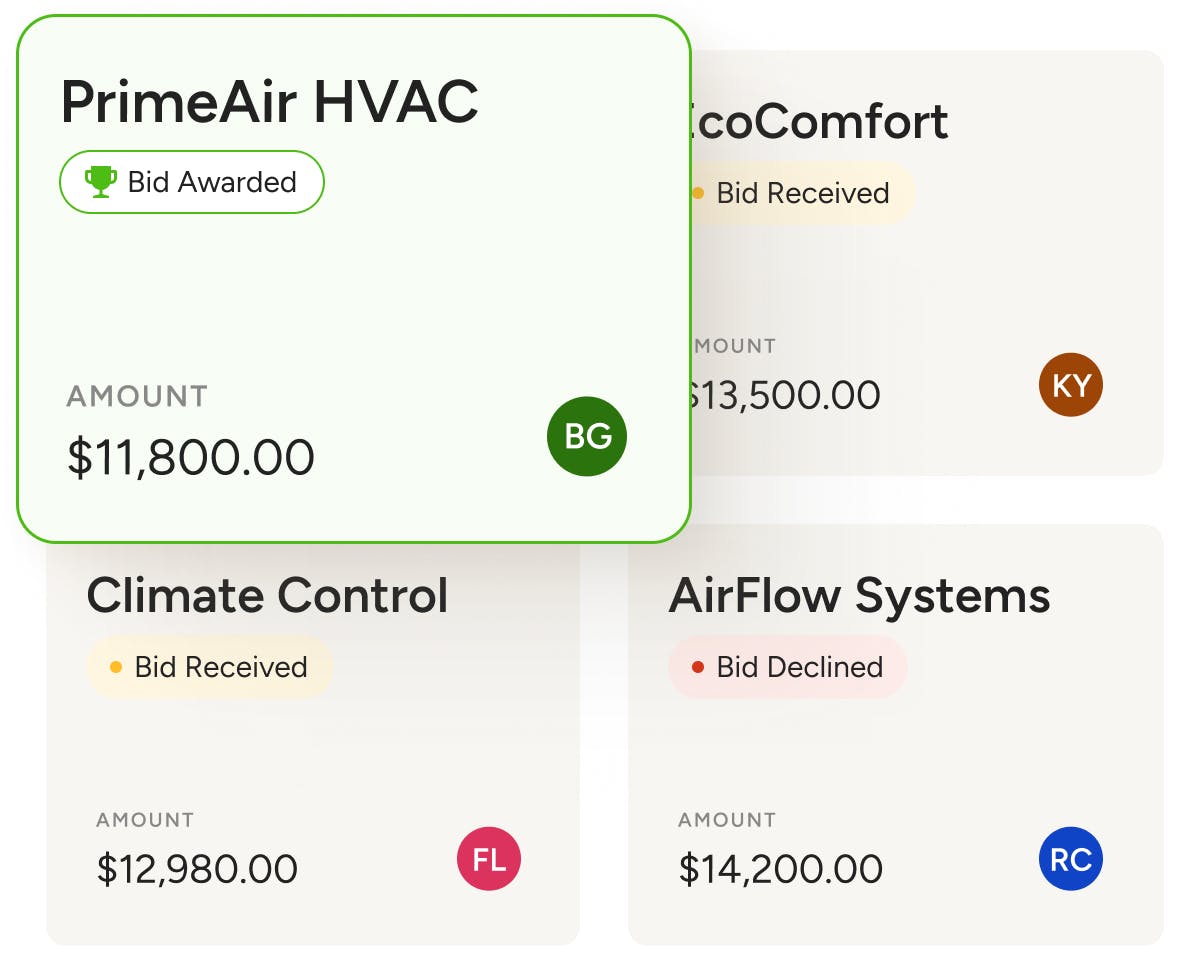The height and width of the screenshot is (960, 1180).
Task: Select EcoComfort's Bid Received badge
Action: [x=802, y=193]
